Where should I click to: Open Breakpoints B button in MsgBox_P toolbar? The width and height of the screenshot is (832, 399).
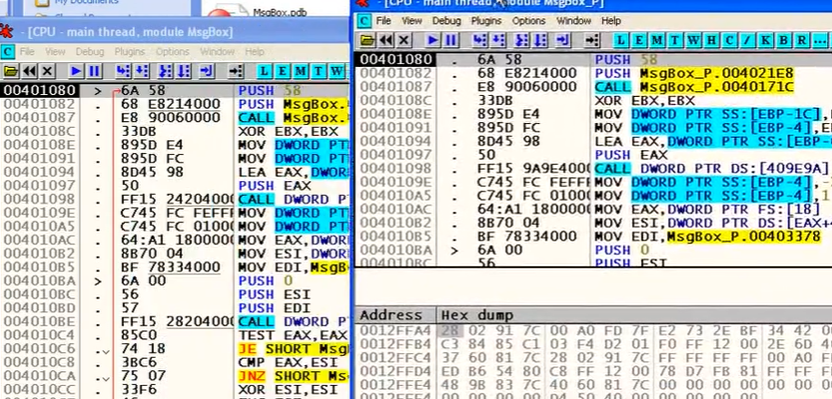tap(784, 40)
